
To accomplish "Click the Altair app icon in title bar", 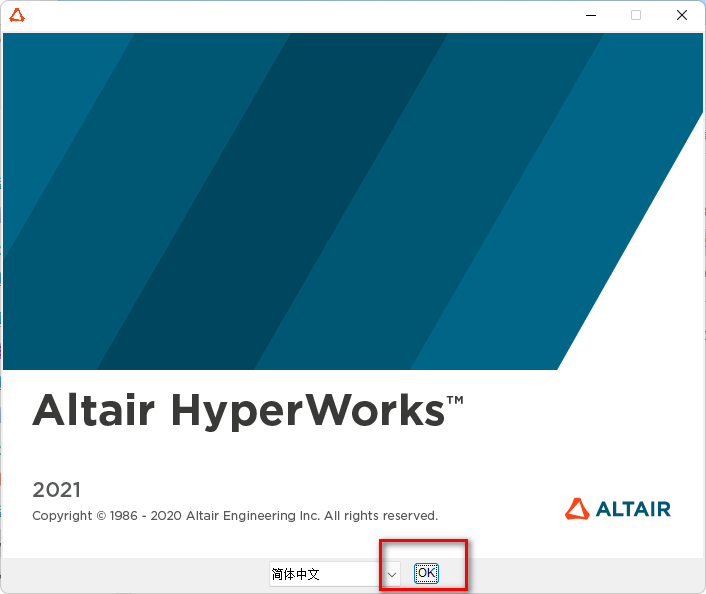I will pyautogui.click(x=17, y=15).
